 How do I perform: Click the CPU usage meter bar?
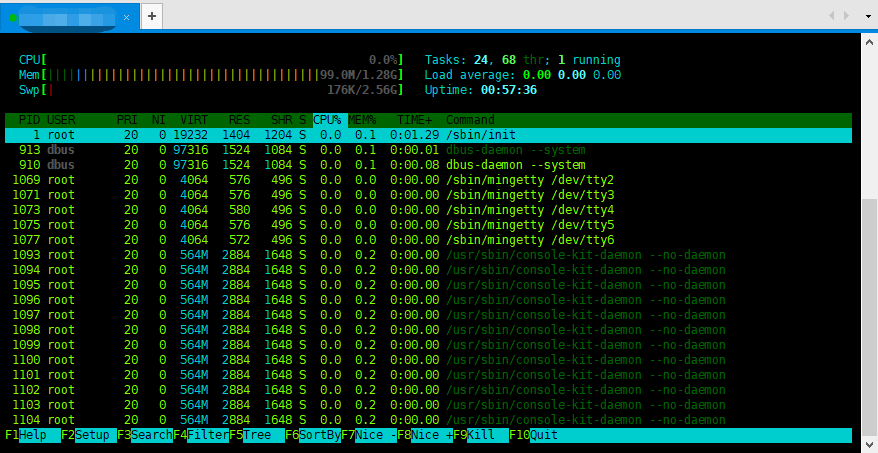pos(211,60)
